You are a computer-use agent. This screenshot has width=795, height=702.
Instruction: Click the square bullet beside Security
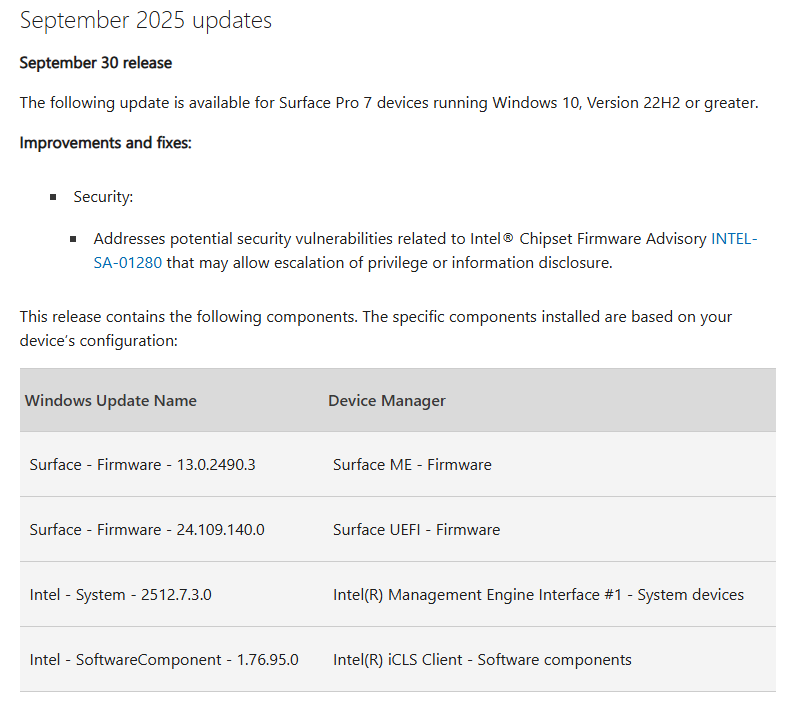coord(53,197)
